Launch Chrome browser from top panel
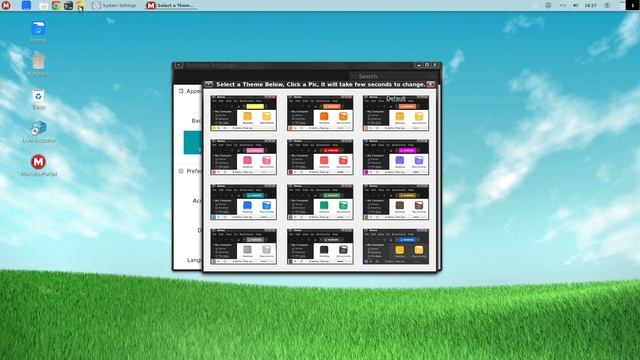 tap(56, 5)
